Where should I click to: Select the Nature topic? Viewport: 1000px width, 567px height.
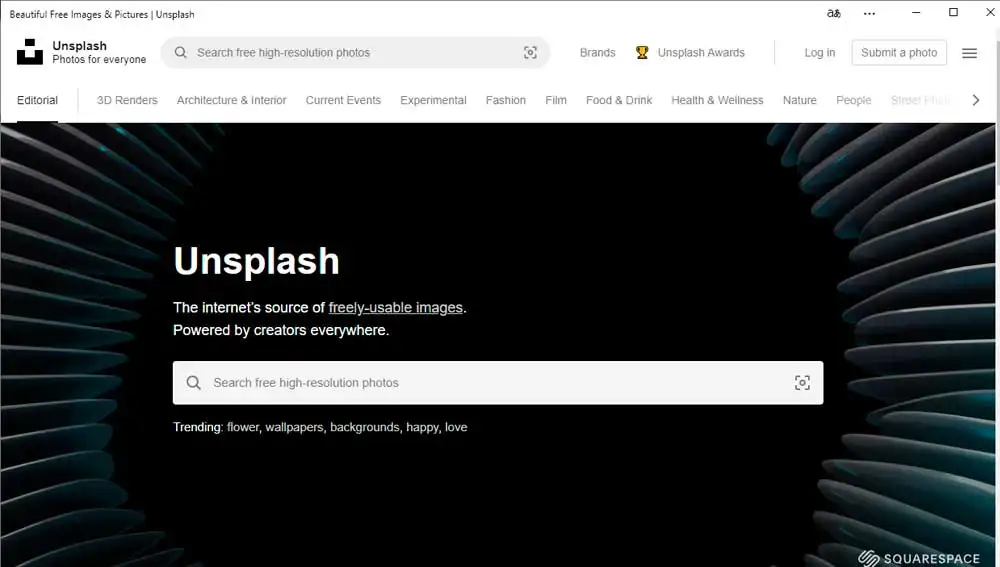pos(799,100)
